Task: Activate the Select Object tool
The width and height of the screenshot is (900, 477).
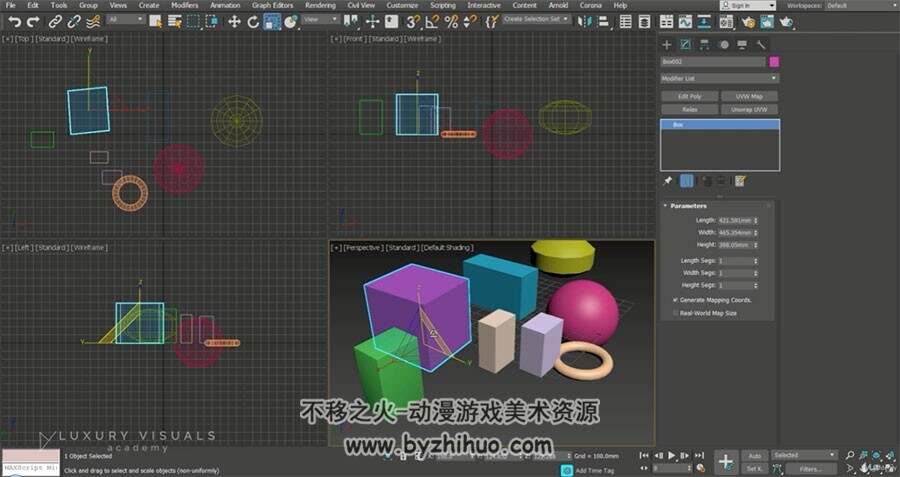Action: 156,22
